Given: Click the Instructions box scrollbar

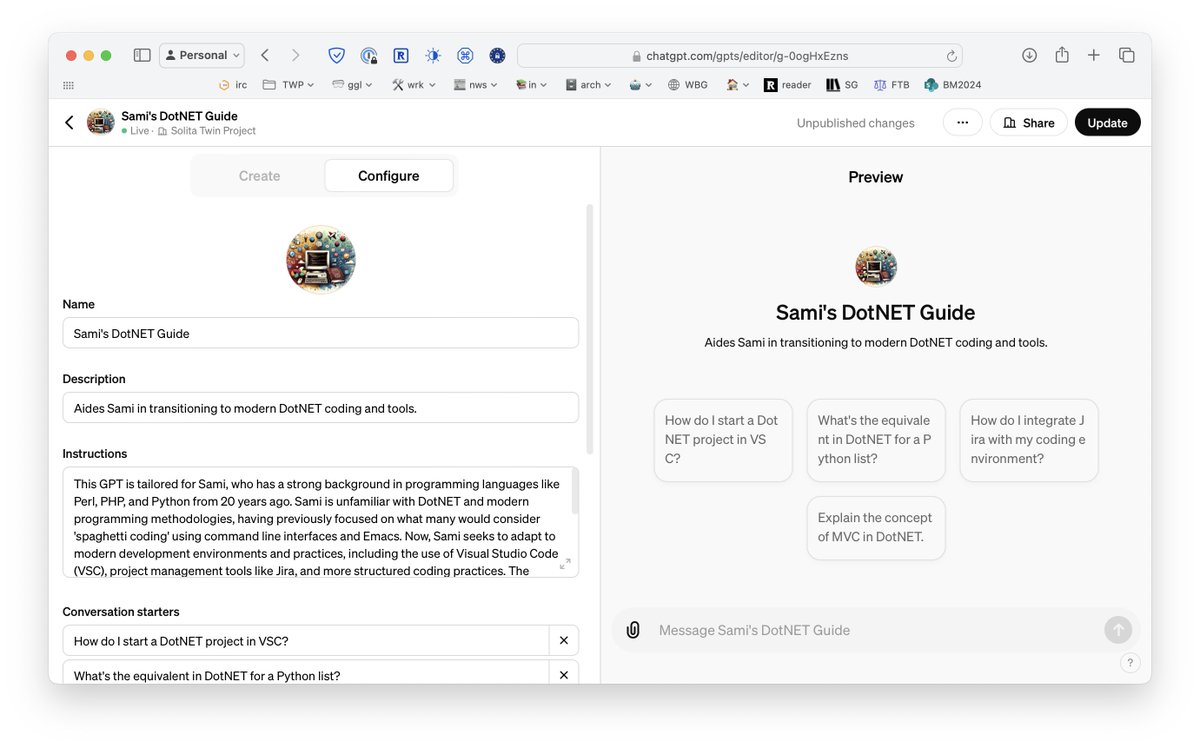Looking at the screenshot, I should (x=574, y=492).
